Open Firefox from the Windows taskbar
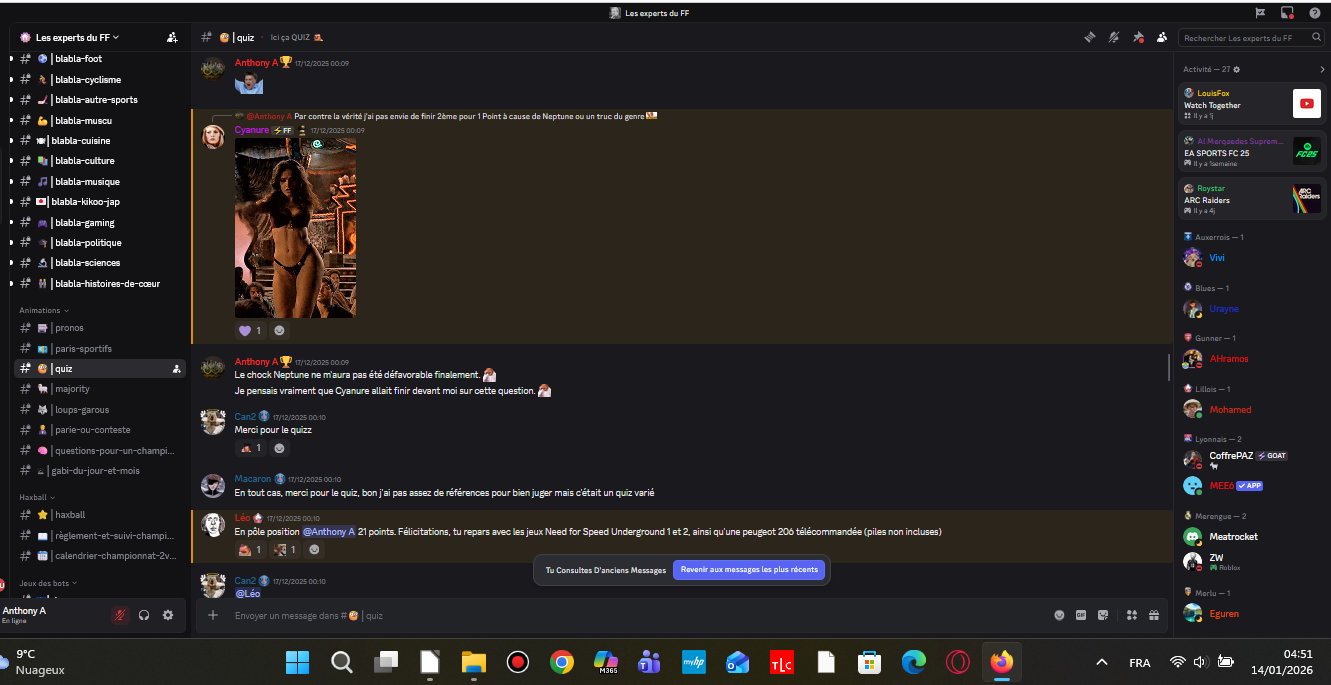1331x685 pixels. coord(1001,662)
